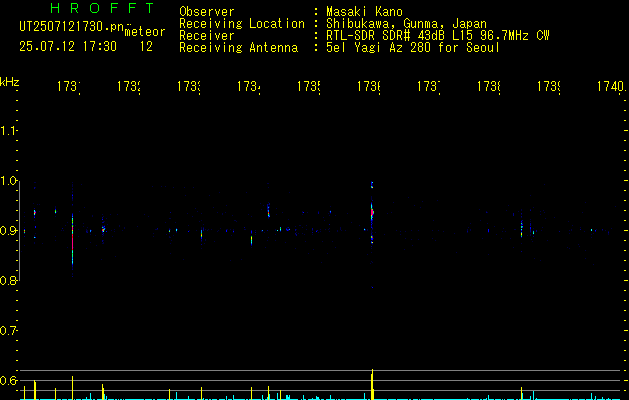Screen dimensions: 629x400
Task: Click the 0.8 kHz axis tick label
Action: click(9, 281)
